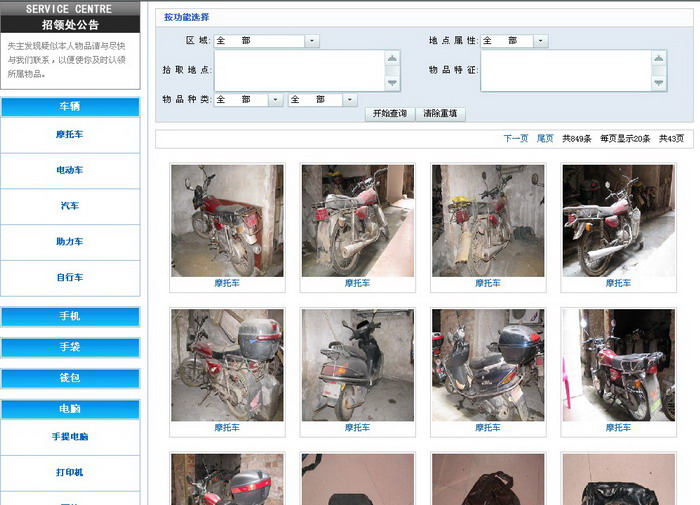700x505 pixels.
Task: Click inside the 物品特征 text area
Action: 566,71
